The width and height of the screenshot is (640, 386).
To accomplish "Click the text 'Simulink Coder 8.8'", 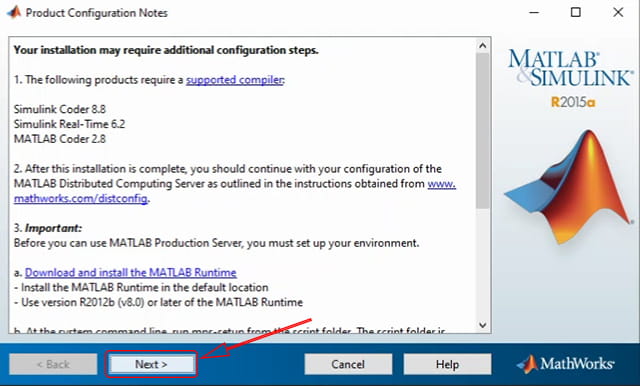I will (x=60, y=109).
